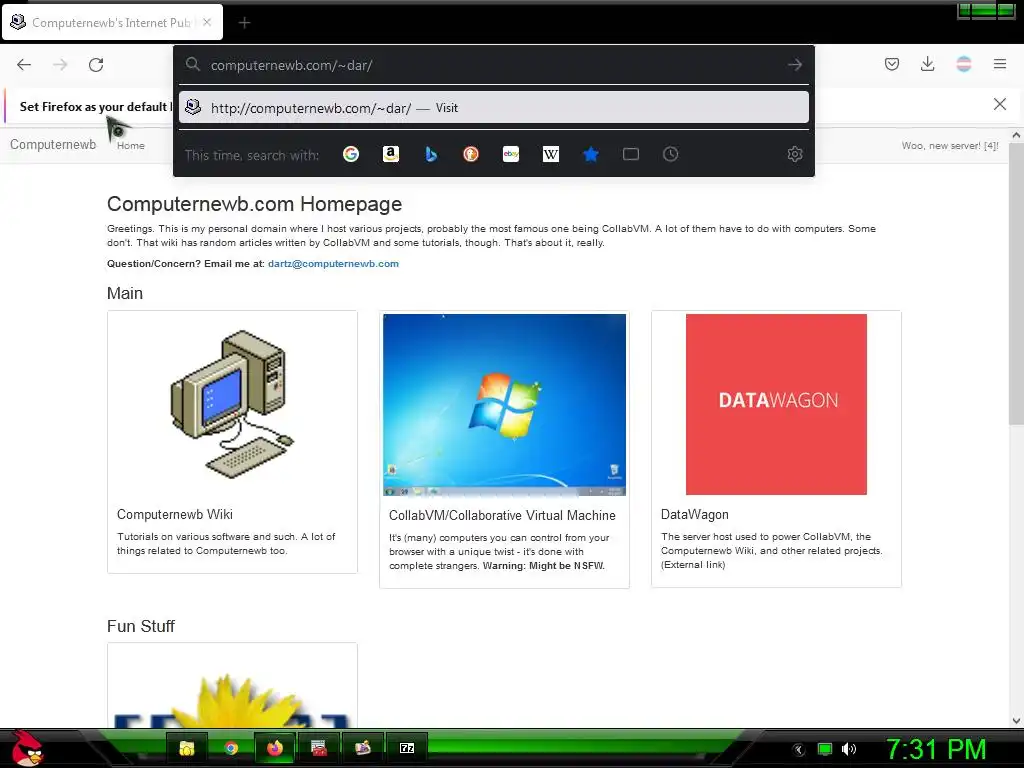Open the DataWagon red logo thumbnail

pos(776,404)
